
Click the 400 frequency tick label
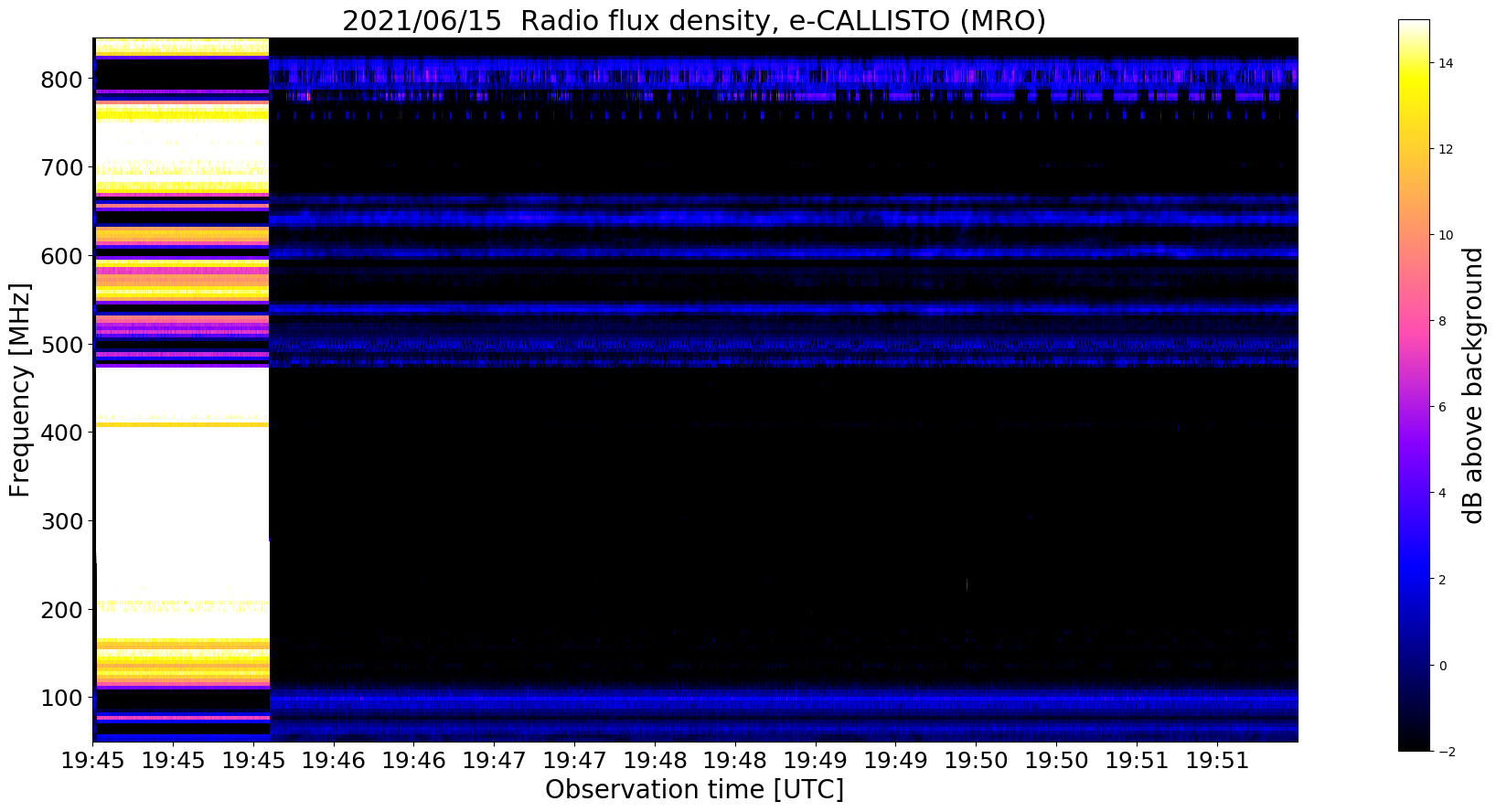pos(60,433)
